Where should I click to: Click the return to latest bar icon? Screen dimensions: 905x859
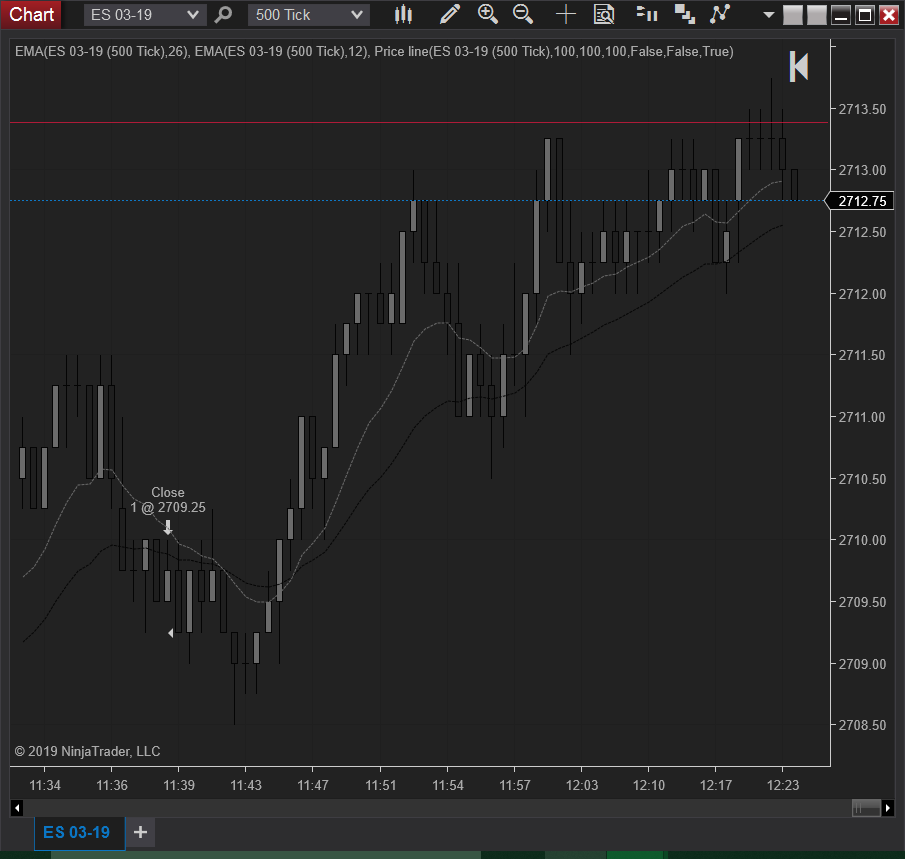(x=799, y=66)
